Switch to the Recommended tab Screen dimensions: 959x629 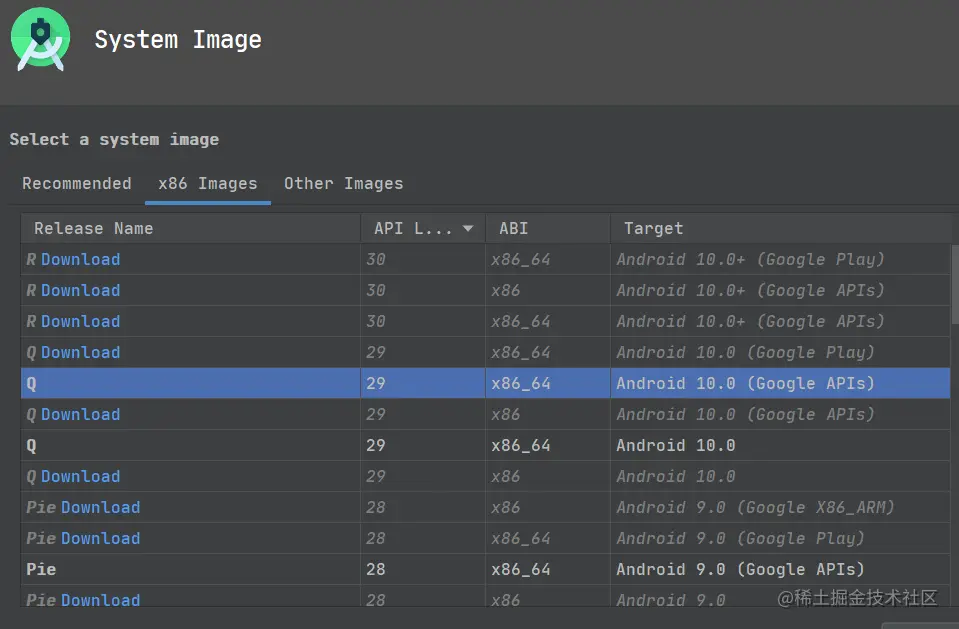tap(77, 184)
